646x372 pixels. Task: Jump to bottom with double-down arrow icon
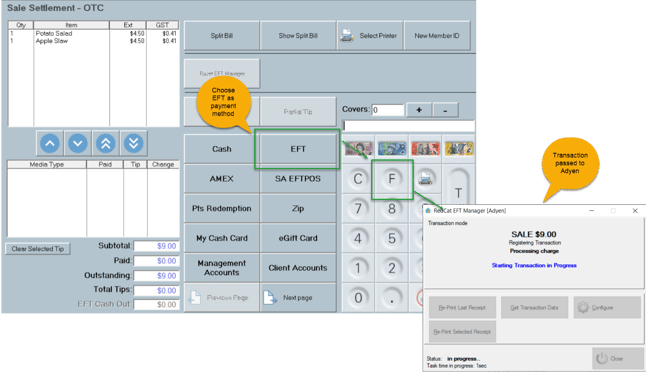click(133, 143)
